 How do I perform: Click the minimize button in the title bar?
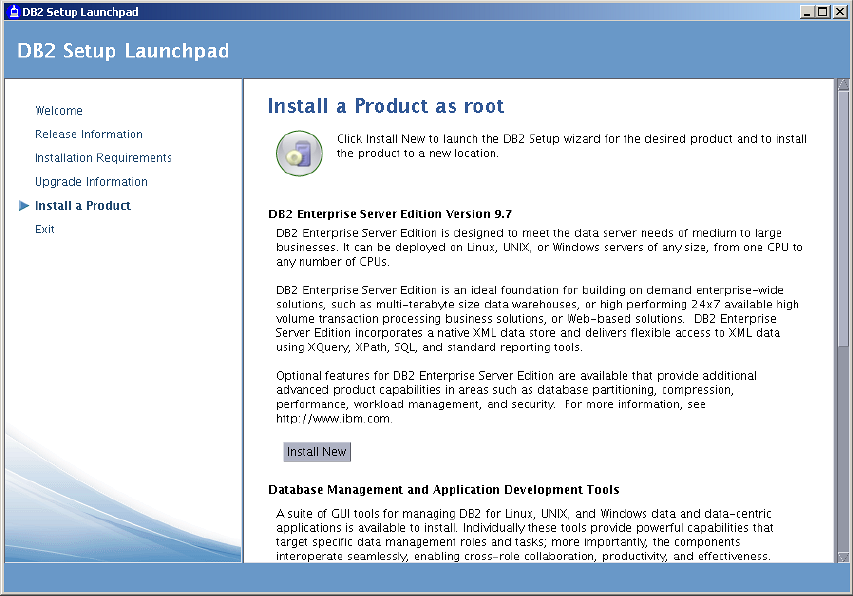(809, 11)
